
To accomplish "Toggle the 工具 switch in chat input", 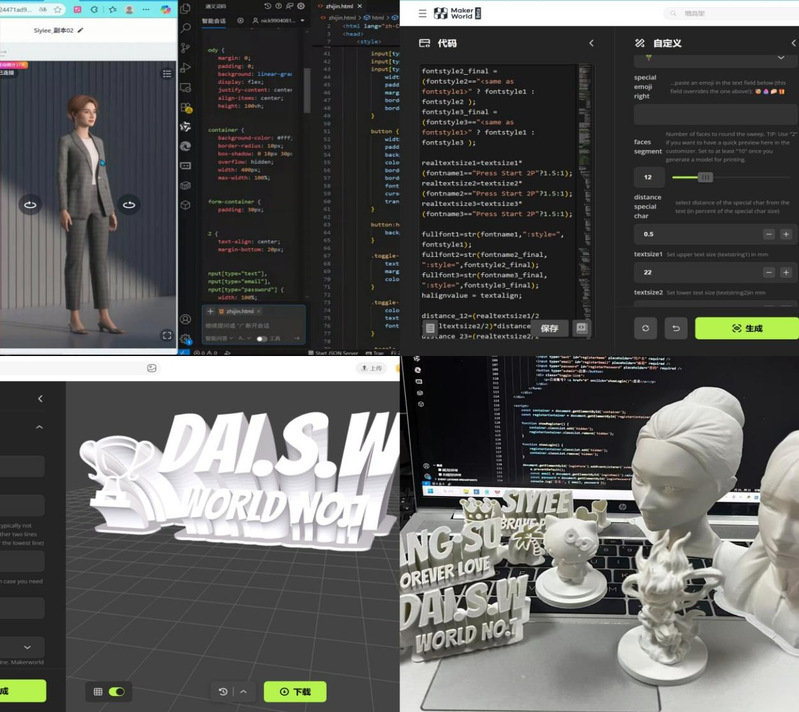I will (x=262, y=339).
